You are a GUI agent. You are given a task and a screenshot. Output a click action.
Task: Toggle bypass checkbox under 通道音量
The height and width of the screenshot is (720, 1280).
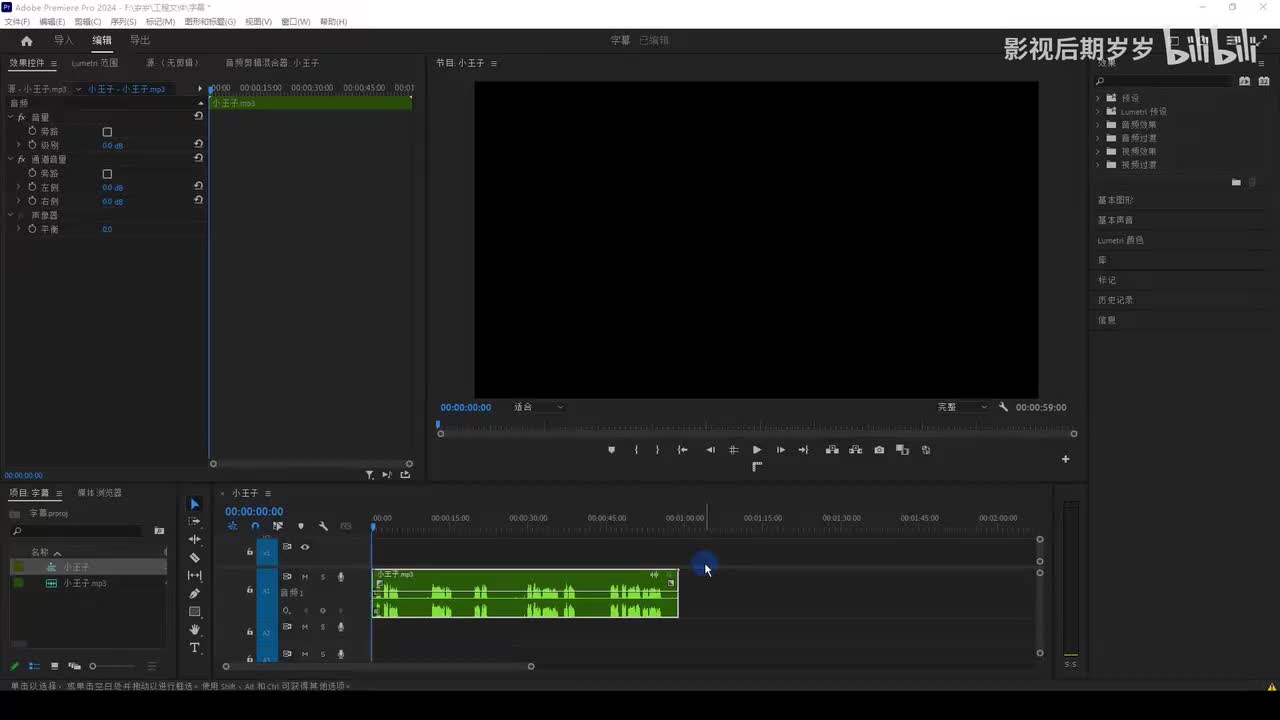(107, 174)
